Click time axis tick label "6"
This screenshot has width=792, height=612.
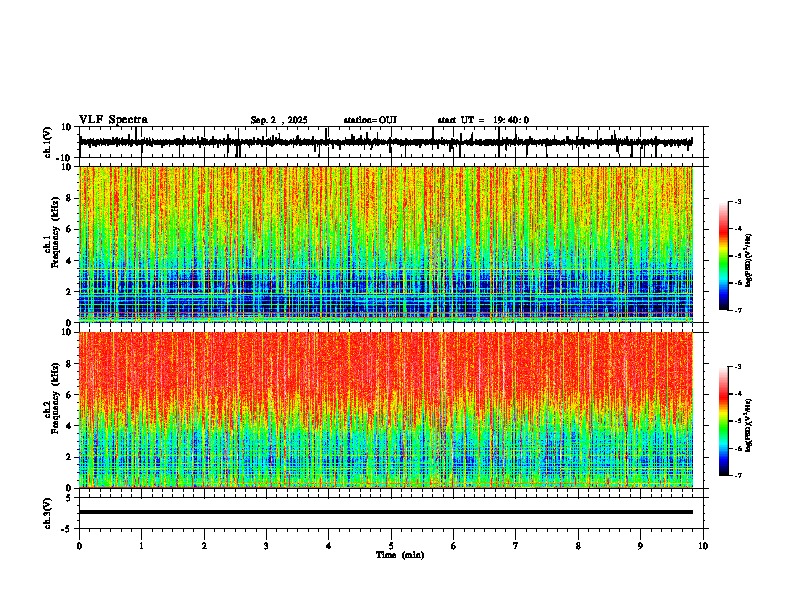[x=454, y=546]
